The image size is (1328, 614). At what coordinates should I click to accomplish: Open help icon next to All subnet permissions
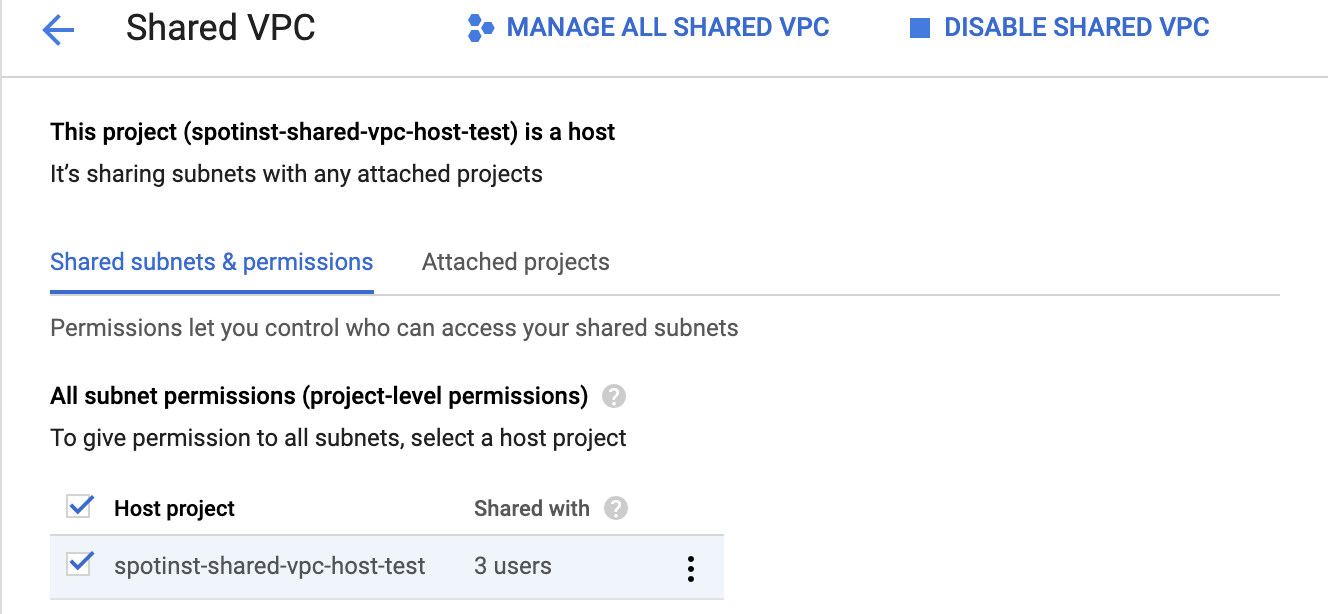614,397
